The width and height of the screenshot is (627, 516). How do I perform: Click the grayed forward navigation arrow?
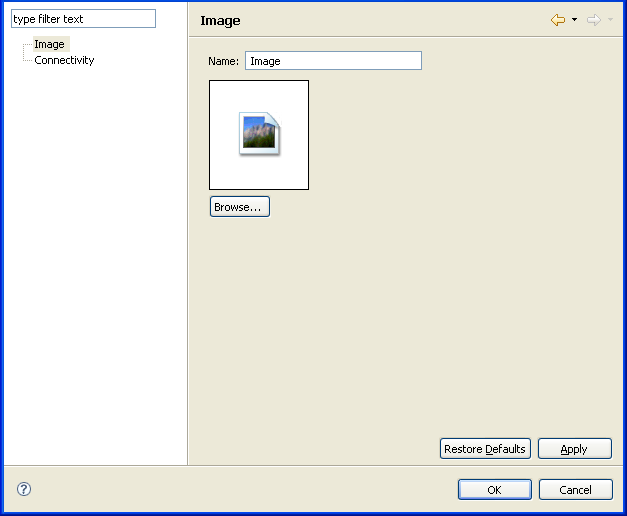[594, 20]
